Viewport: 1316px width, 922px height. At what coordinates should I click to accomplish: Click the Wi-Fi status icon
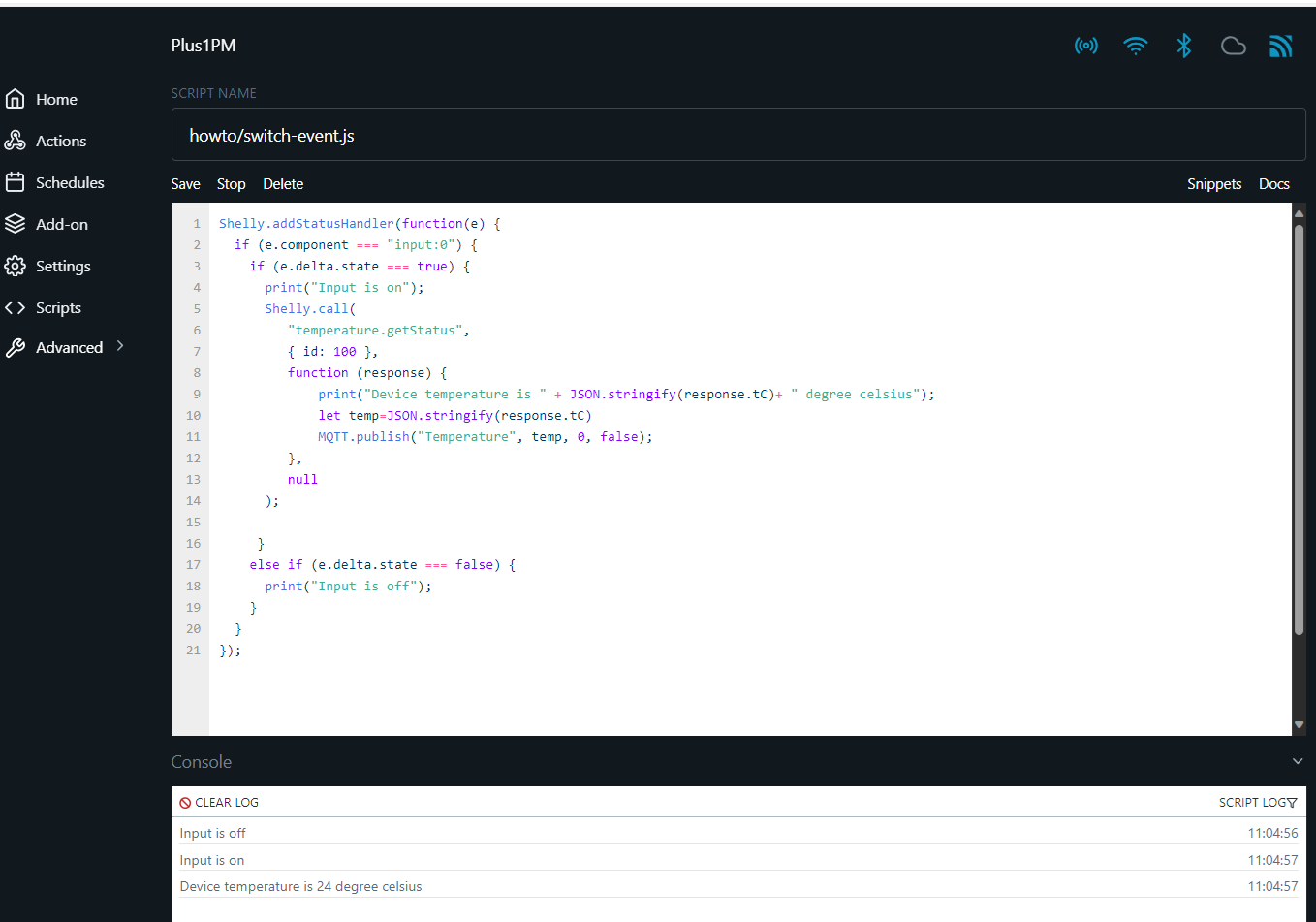point(1135,46)
